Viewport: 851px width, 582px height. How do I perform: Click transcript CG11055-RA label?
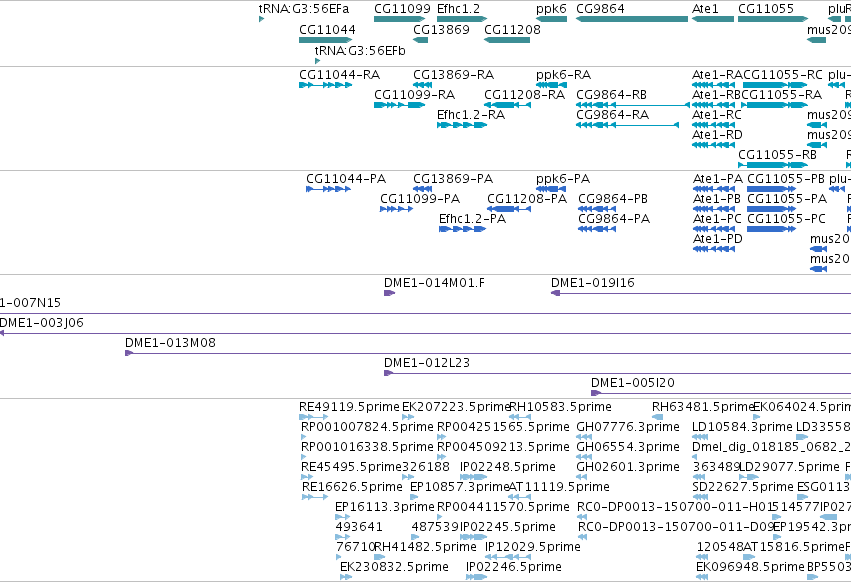click(782, 95)
